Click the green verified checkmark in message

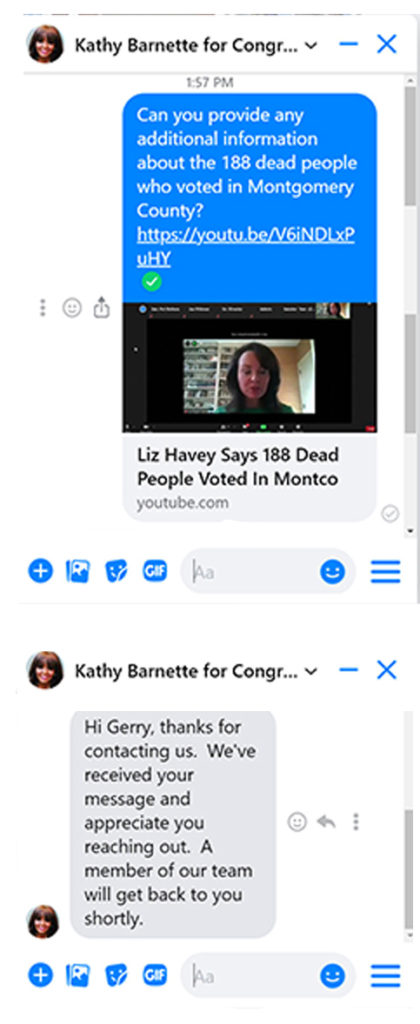point(152,281)
